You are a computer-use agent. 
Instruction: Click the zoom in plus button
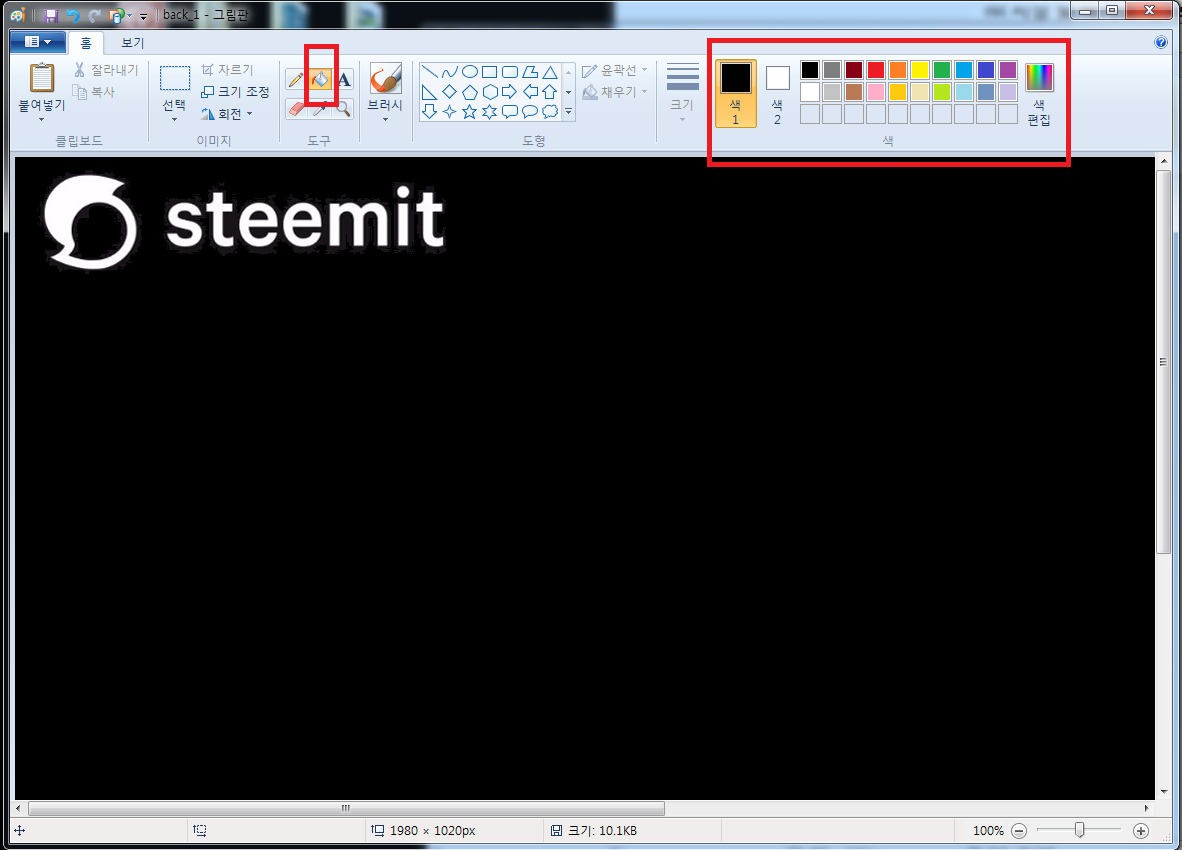coord(1141,831)
